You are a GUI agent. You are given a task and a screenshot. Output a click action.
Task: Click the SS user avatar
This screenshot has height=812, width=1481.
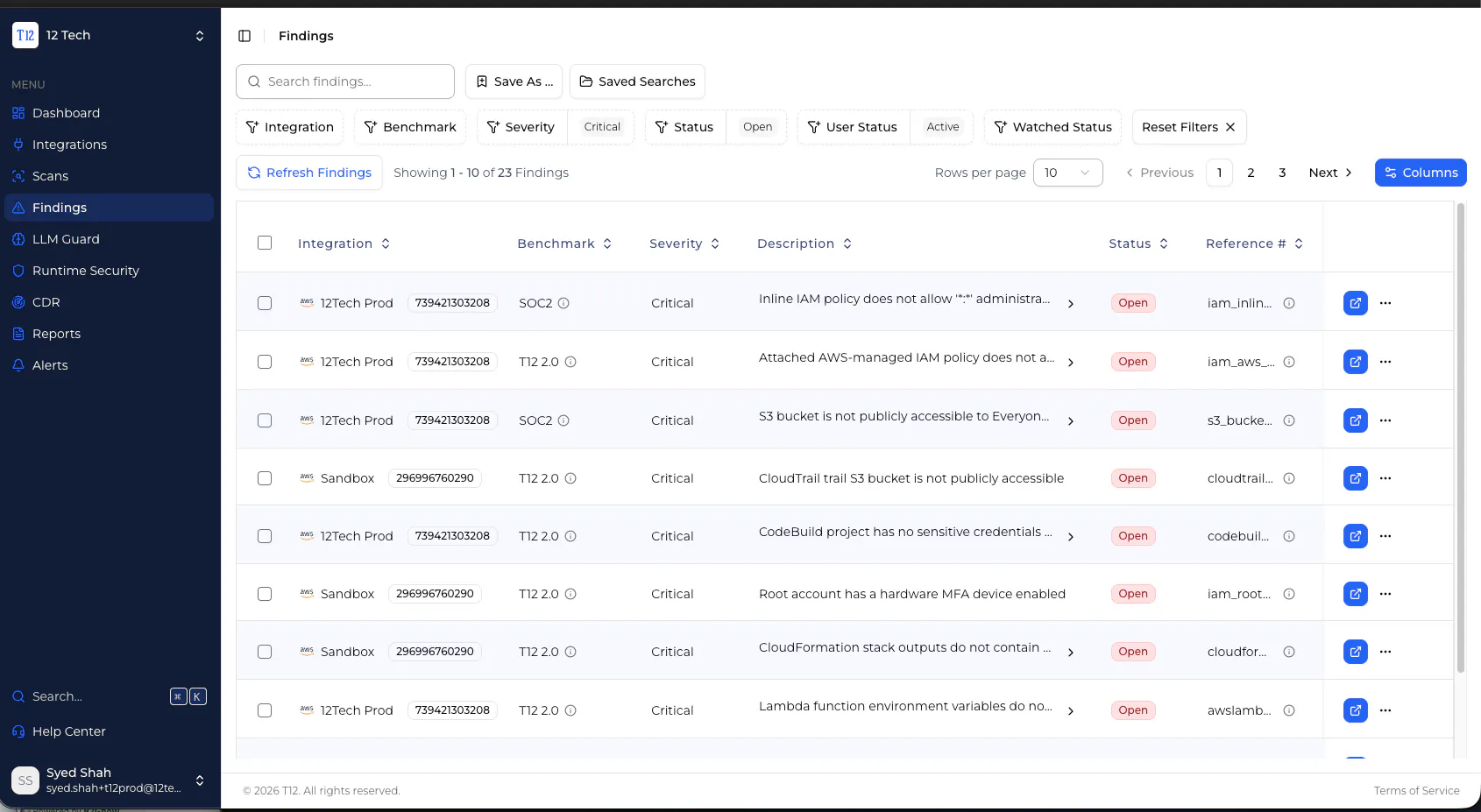click(25, 780)
